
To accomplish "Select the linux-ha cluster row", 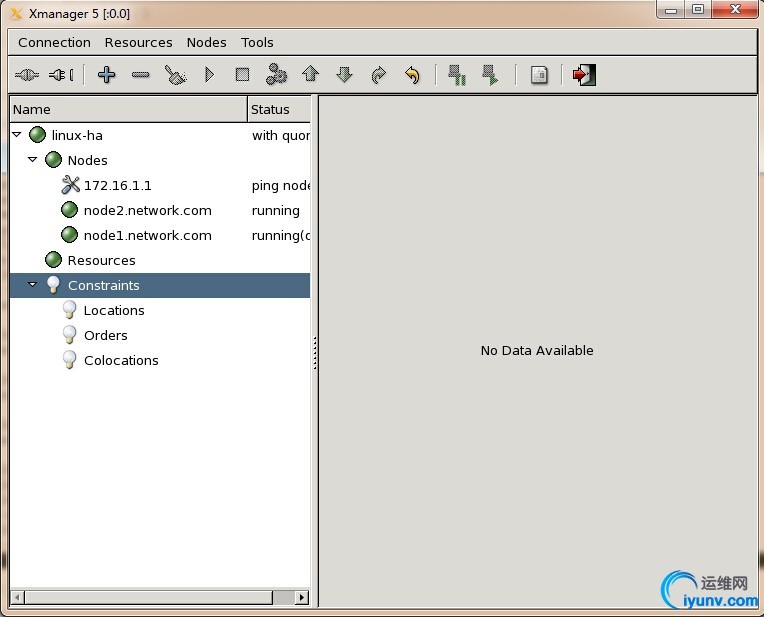I will pyautogui.click(x=160, y=135).
